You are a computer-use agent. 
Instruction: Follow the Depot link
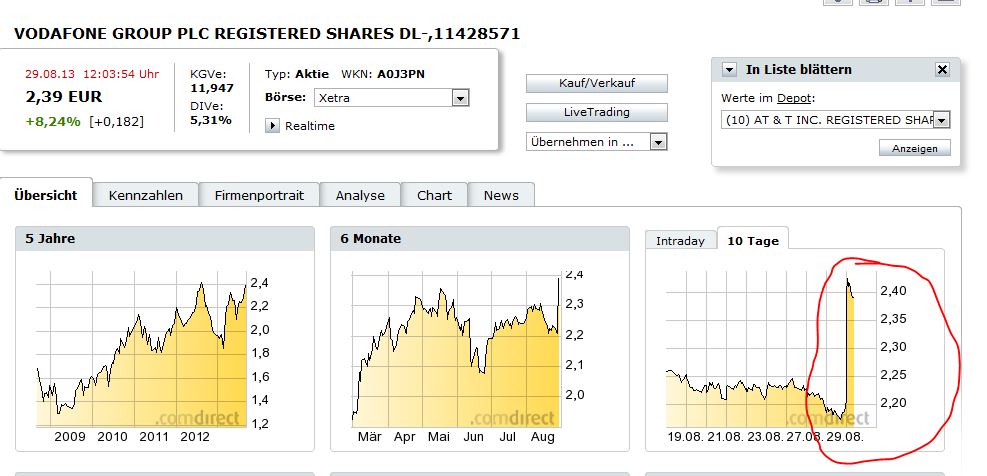pos(795,98)
